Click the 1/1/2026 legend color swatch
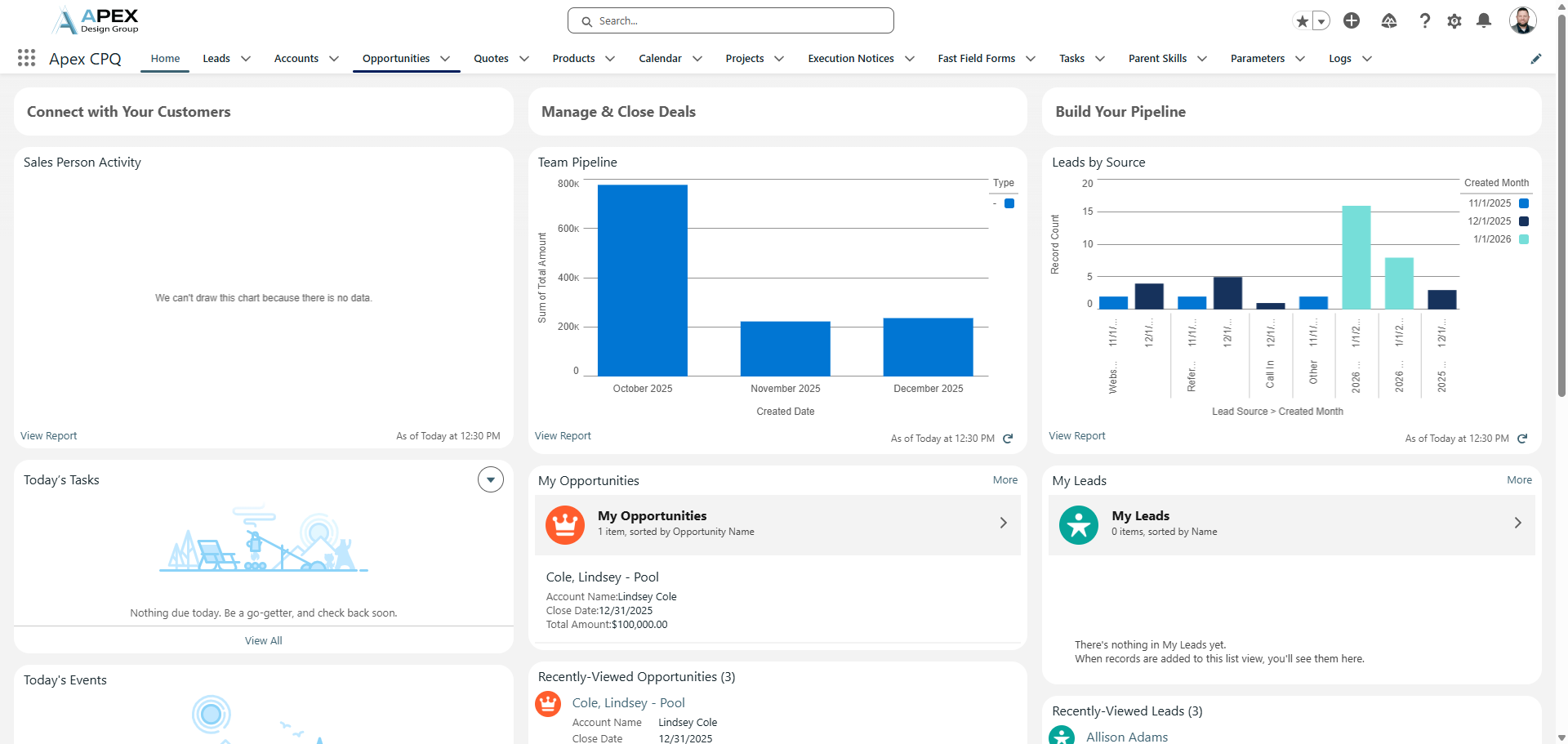Screen dimensions: 1568x744 pyautogui.click(x=1523, y=239)
